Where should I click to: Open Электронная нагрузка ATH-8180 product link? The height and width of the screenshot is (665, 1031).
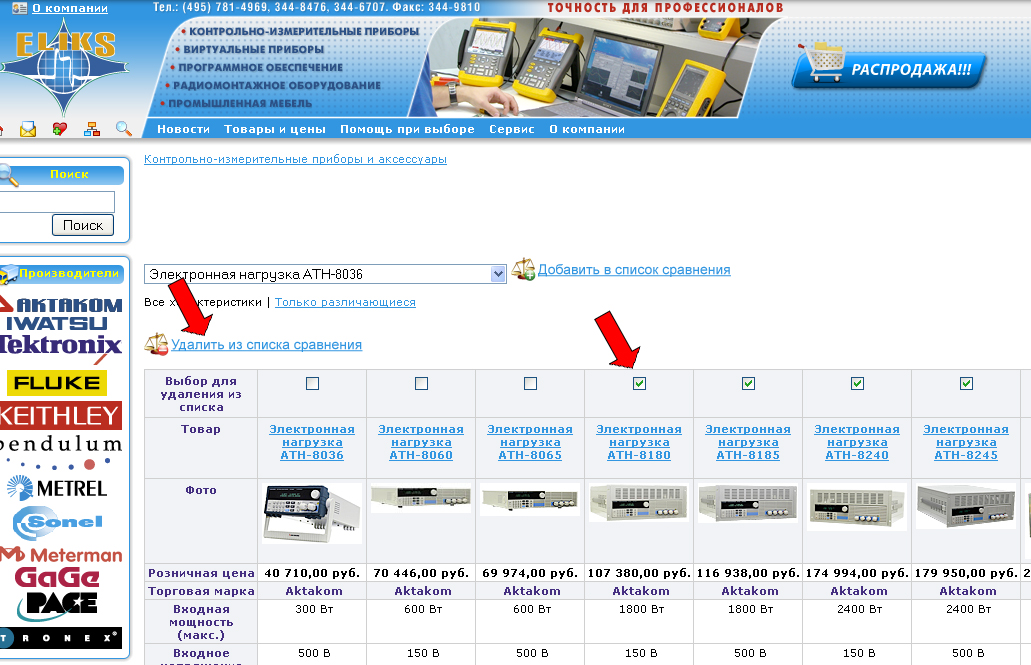click(639, 442)
